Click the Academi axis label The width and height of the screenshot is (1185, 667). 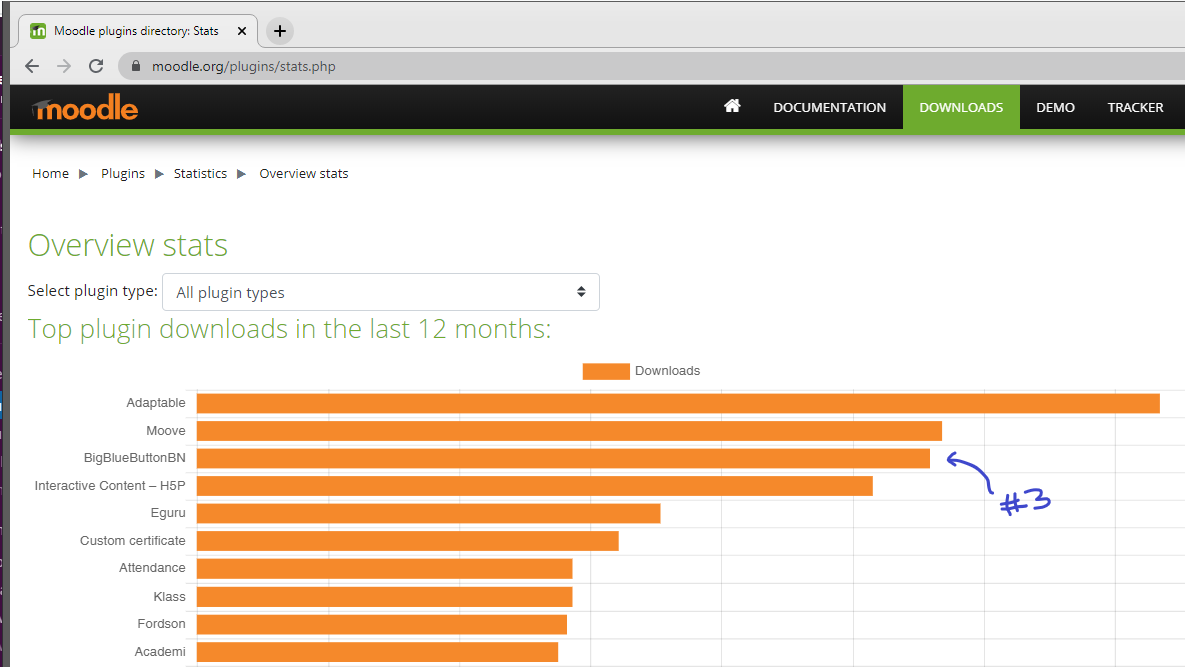159,652
